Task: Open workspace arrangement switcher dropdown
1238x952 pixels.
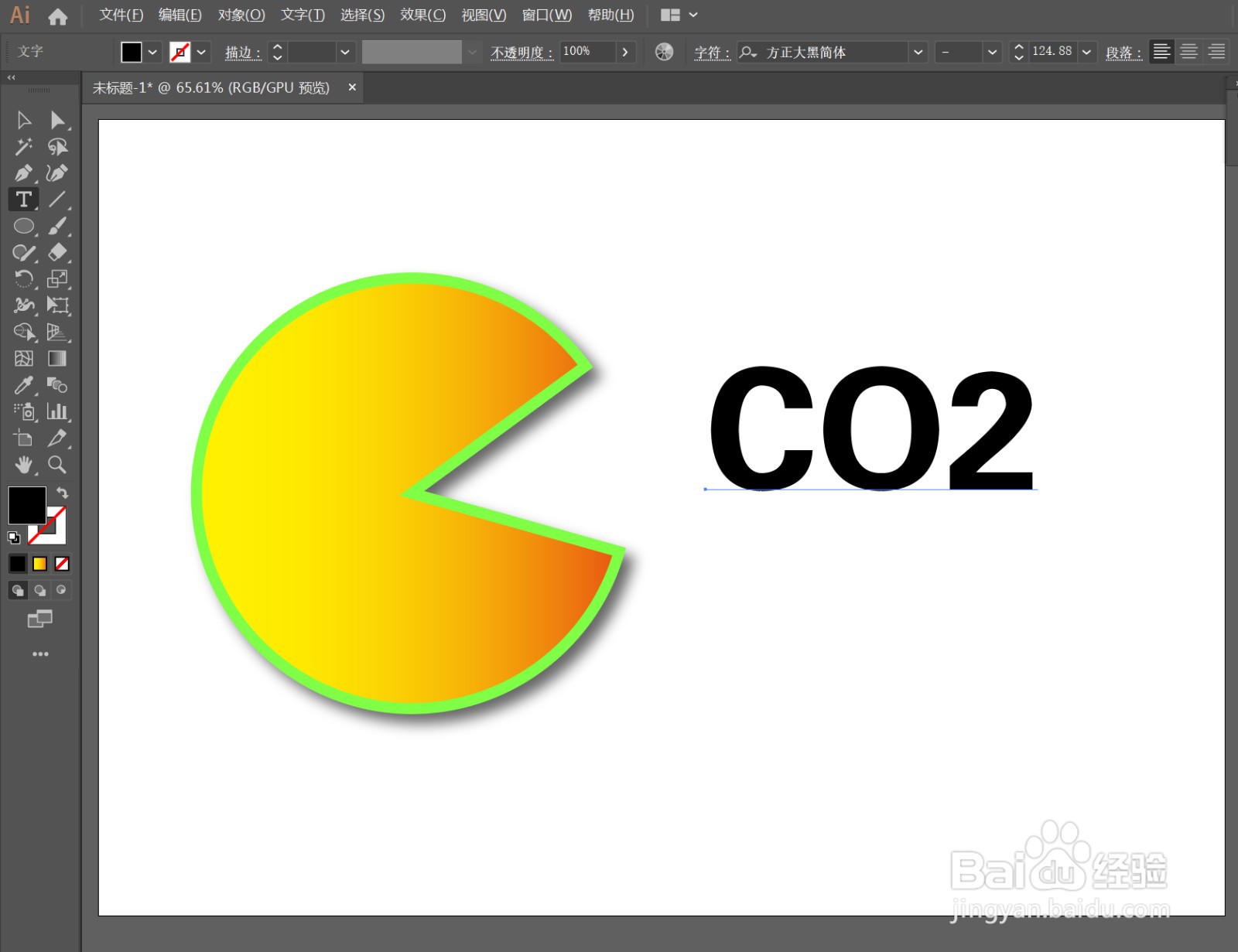Action: (679, 15)
